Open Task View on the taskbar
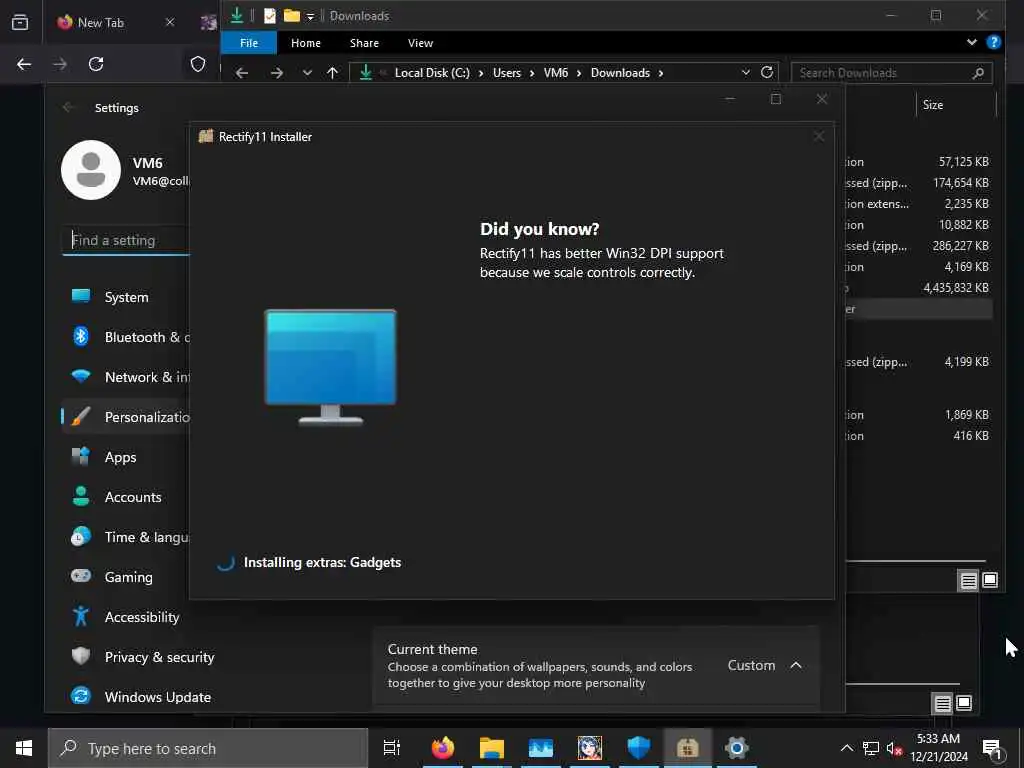 coord(392,748)
